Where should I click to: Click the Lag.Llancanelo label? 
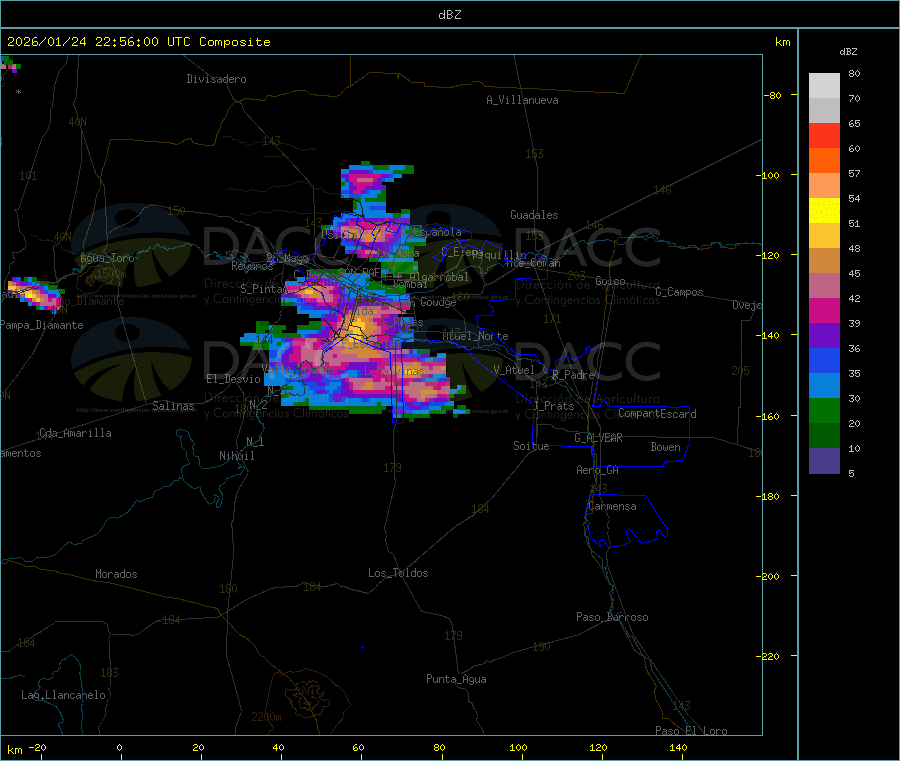coord(63,695)
